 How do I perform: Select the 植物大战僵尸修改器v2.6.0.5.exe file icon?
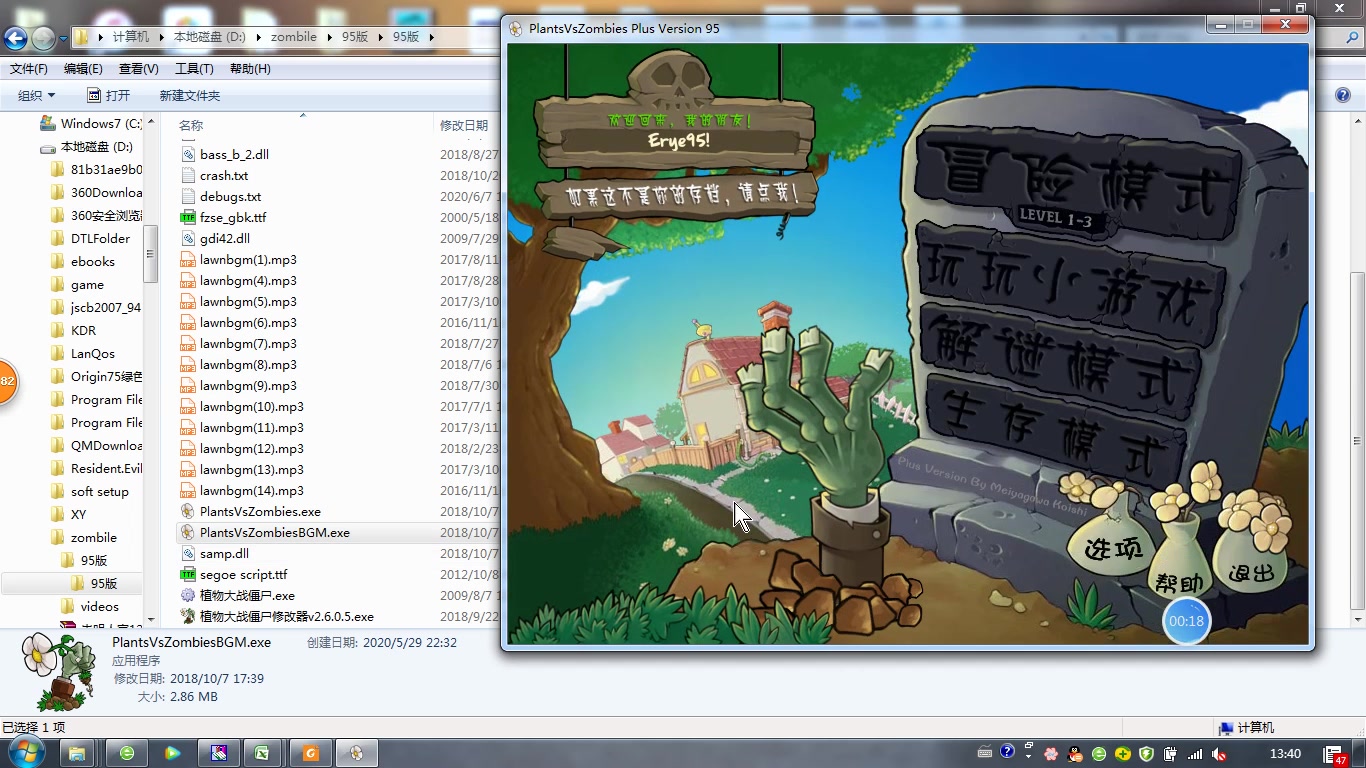click(x=187, y=617)
